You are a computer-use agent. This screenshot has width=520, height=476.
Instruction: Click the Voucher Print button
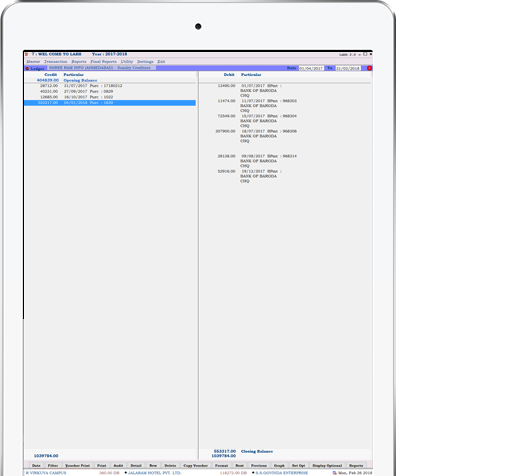(77, 465)
